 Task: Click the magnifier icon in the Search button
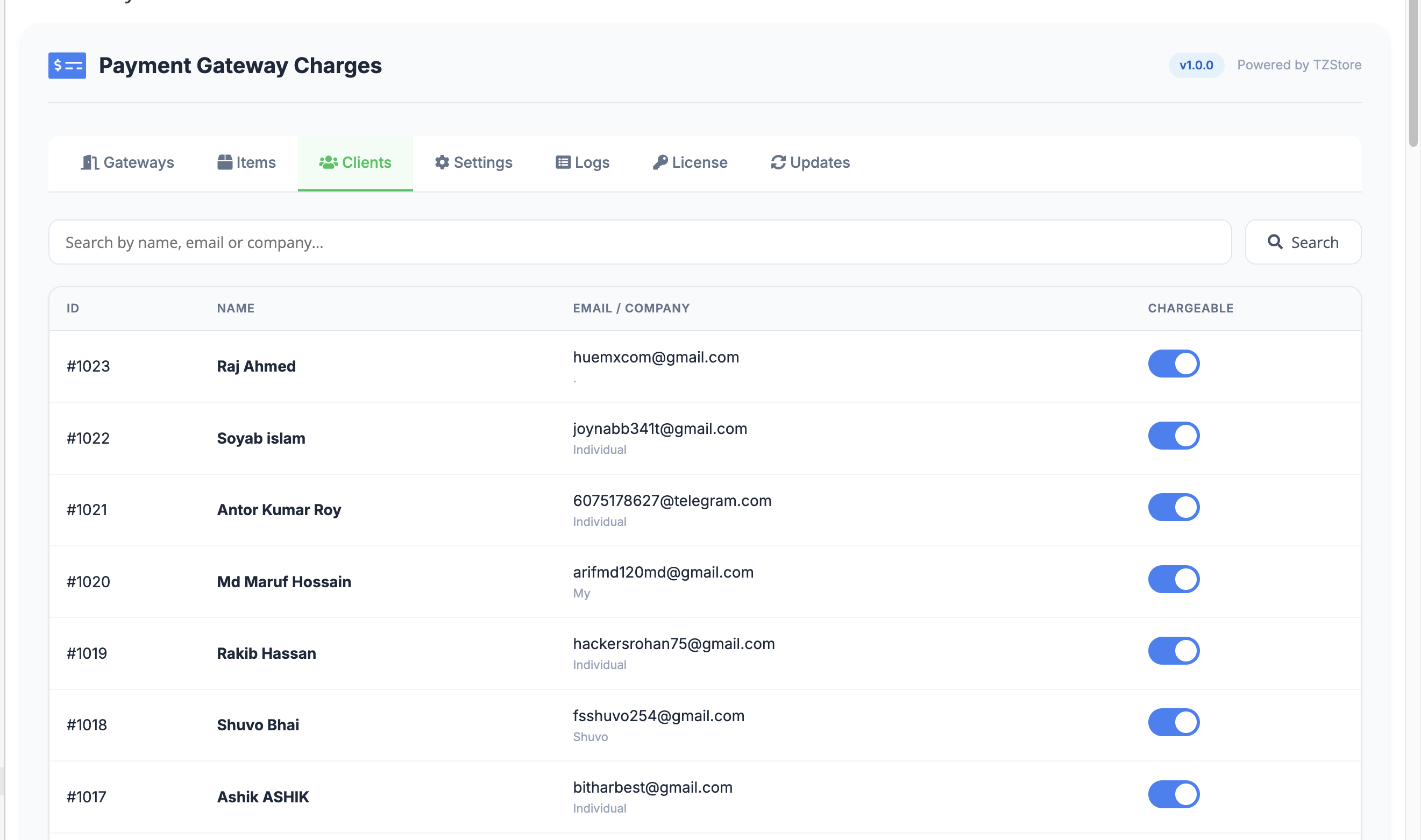1276,242
